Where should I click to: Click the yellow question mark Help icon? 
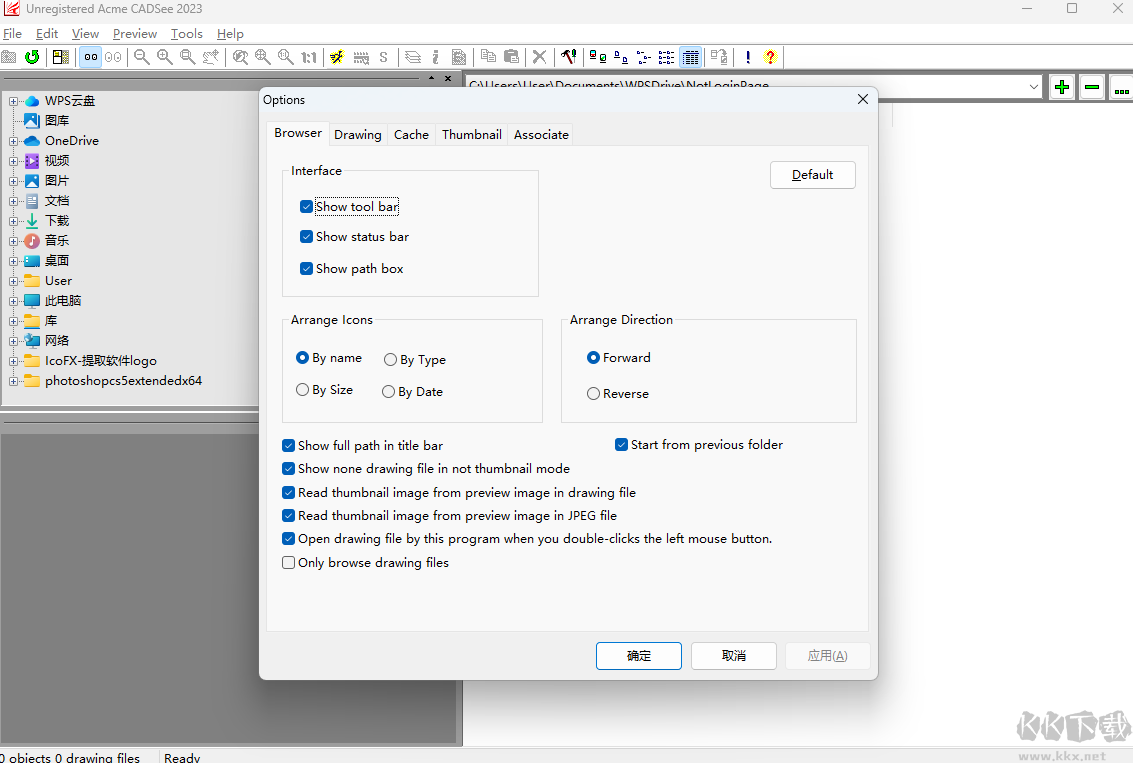click(x=770, y=57)
